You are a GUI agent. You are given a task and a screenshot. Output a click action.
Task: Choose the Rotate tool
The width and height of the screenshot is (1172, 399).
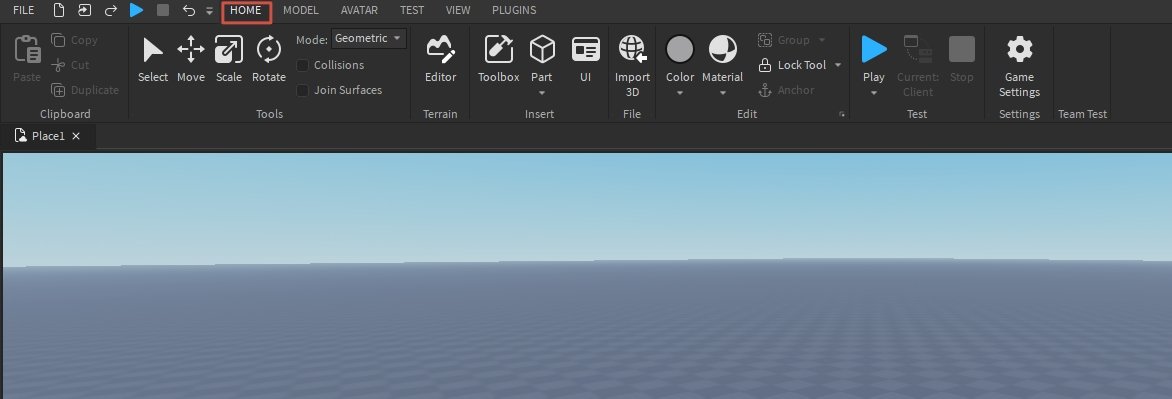click(268, 59)
